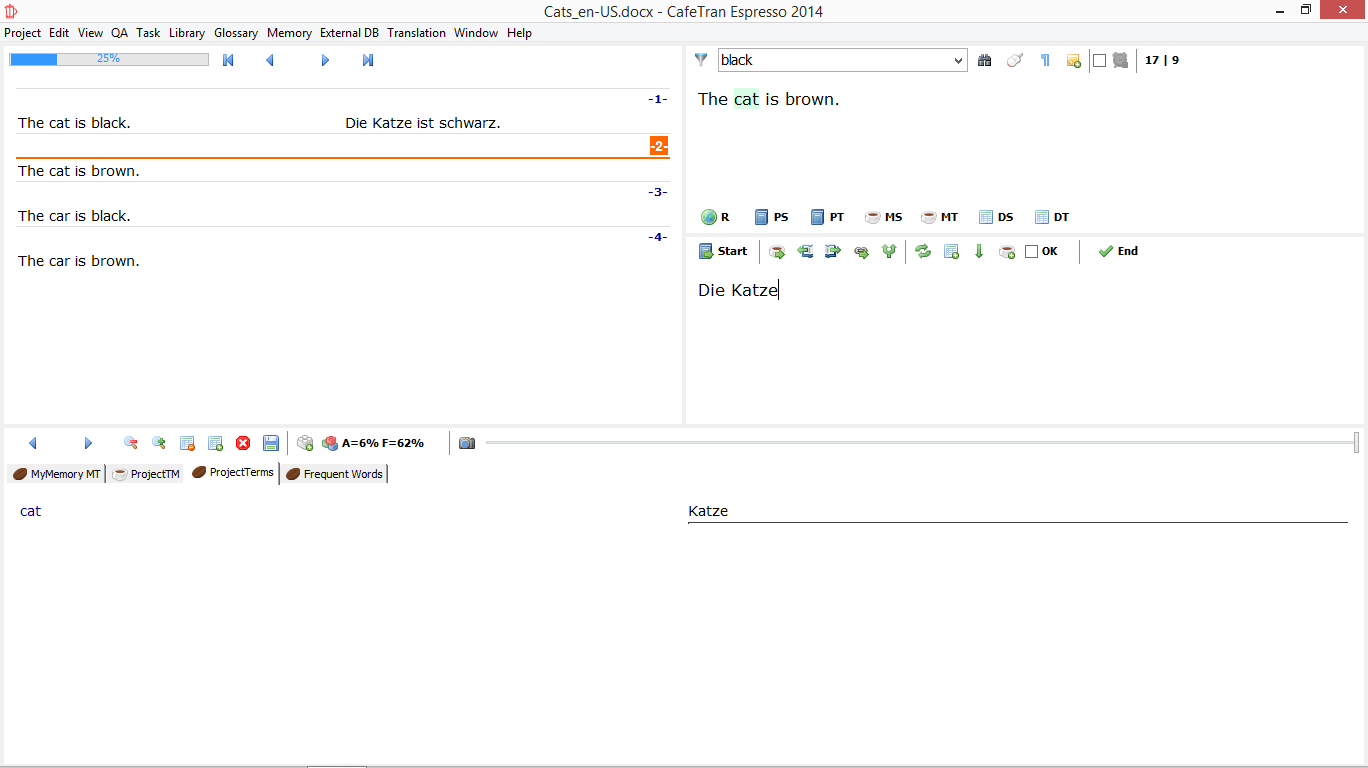The height and width of the screenshot is (768, 1368).
Task: Click the camera snapshot icon
Action: coord(467,443)
